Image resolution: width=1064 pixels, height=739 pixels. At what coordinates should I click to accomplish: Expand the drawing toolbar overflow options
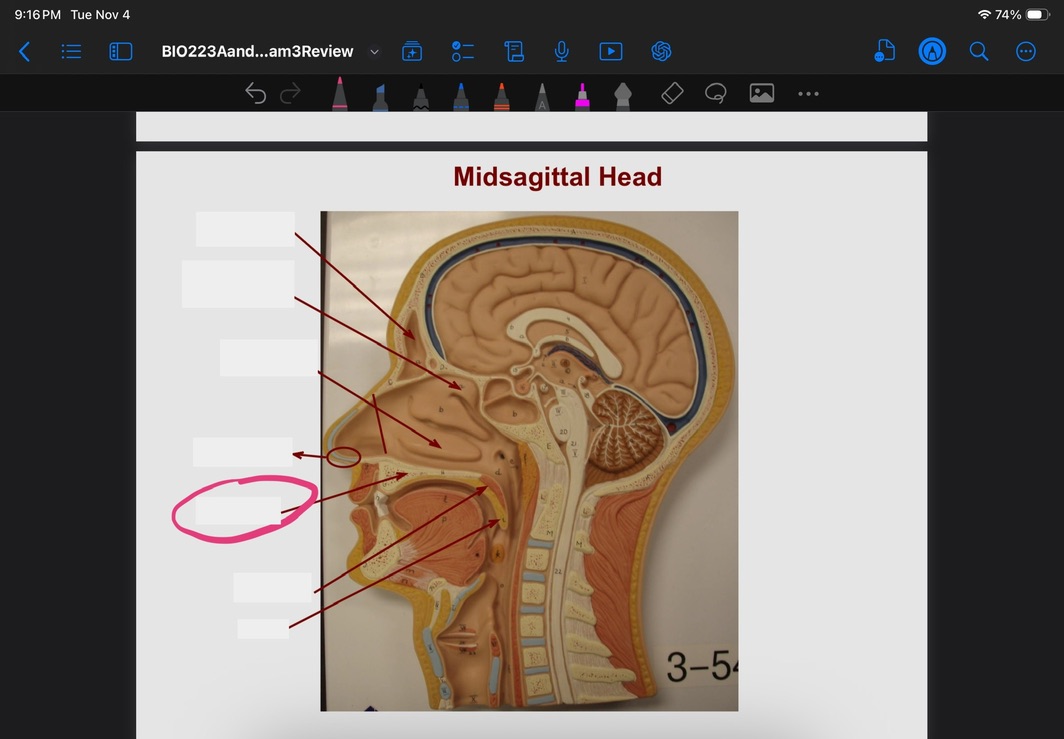click(x=808, y=94)
